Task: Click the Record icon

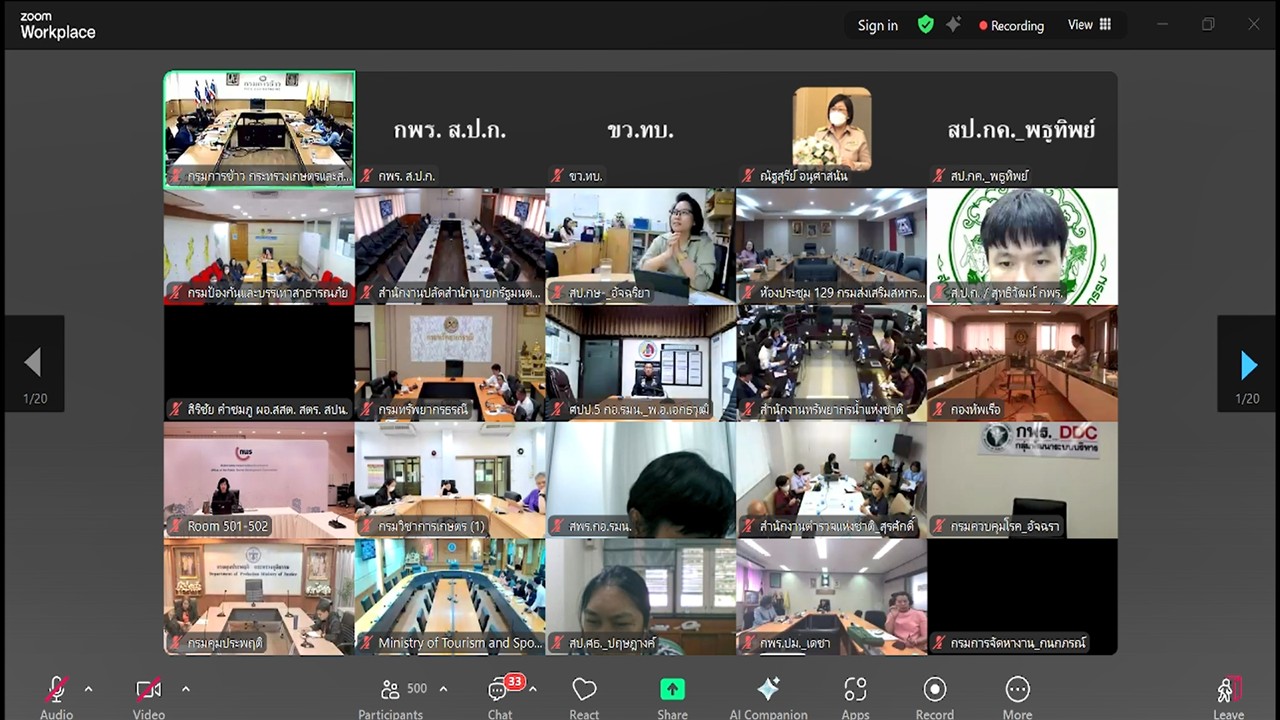Action: (934, 690)
